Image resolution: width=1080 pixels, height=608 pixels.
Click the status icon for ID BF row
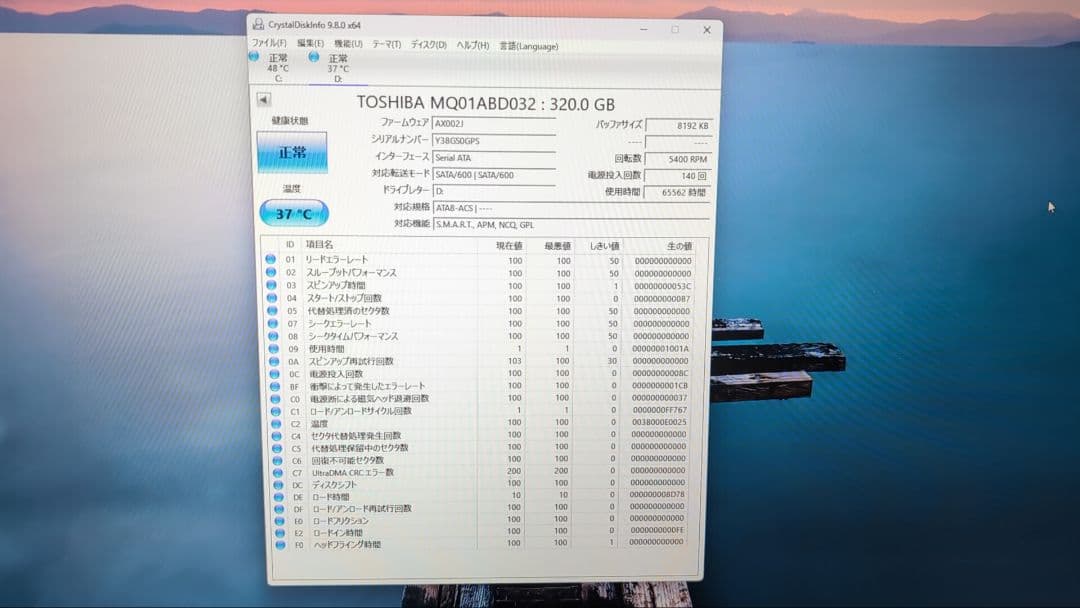coord(275,386)
